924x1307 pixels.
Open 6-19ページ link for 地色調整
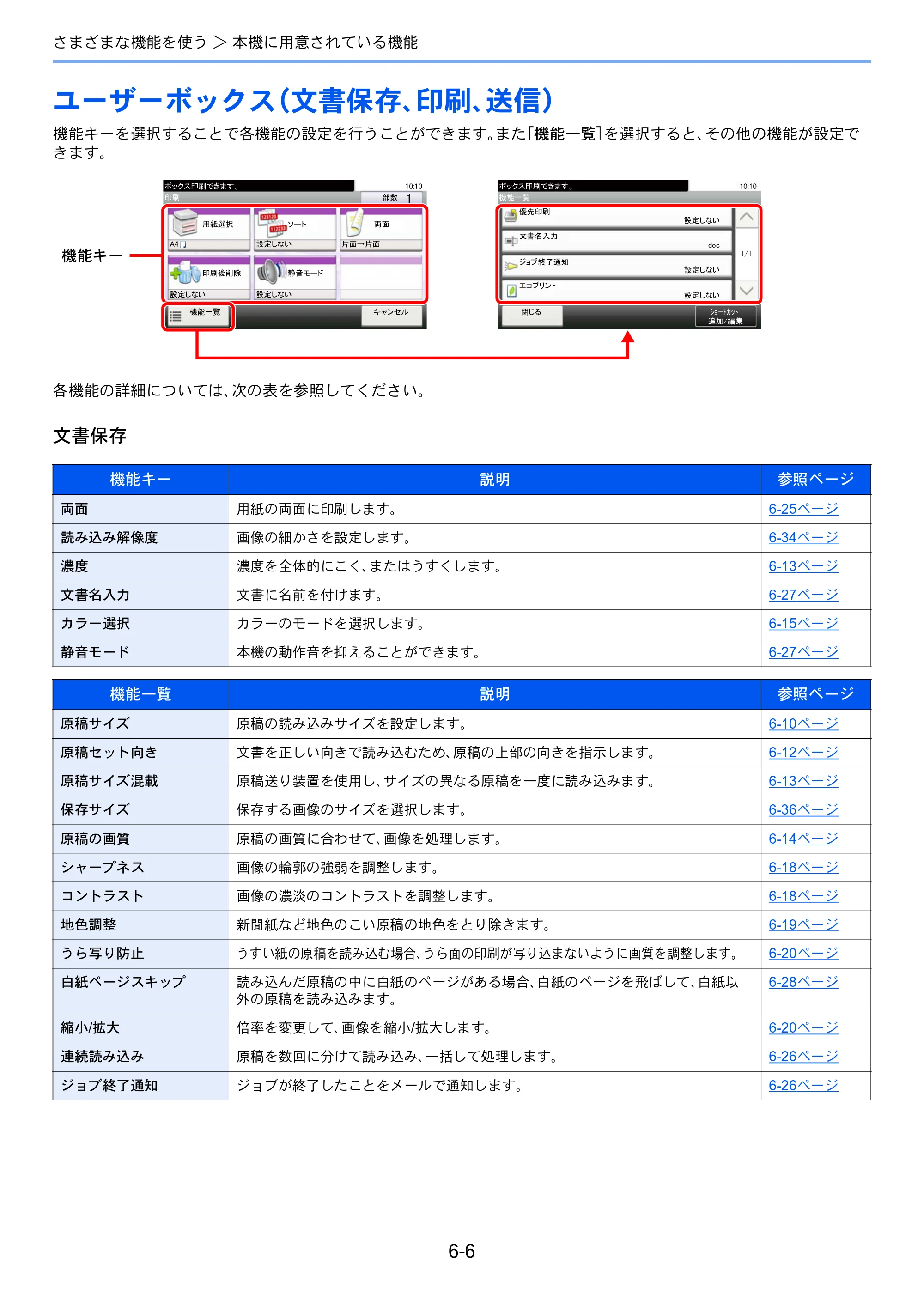pyautogui.click(x=803, y=924)
